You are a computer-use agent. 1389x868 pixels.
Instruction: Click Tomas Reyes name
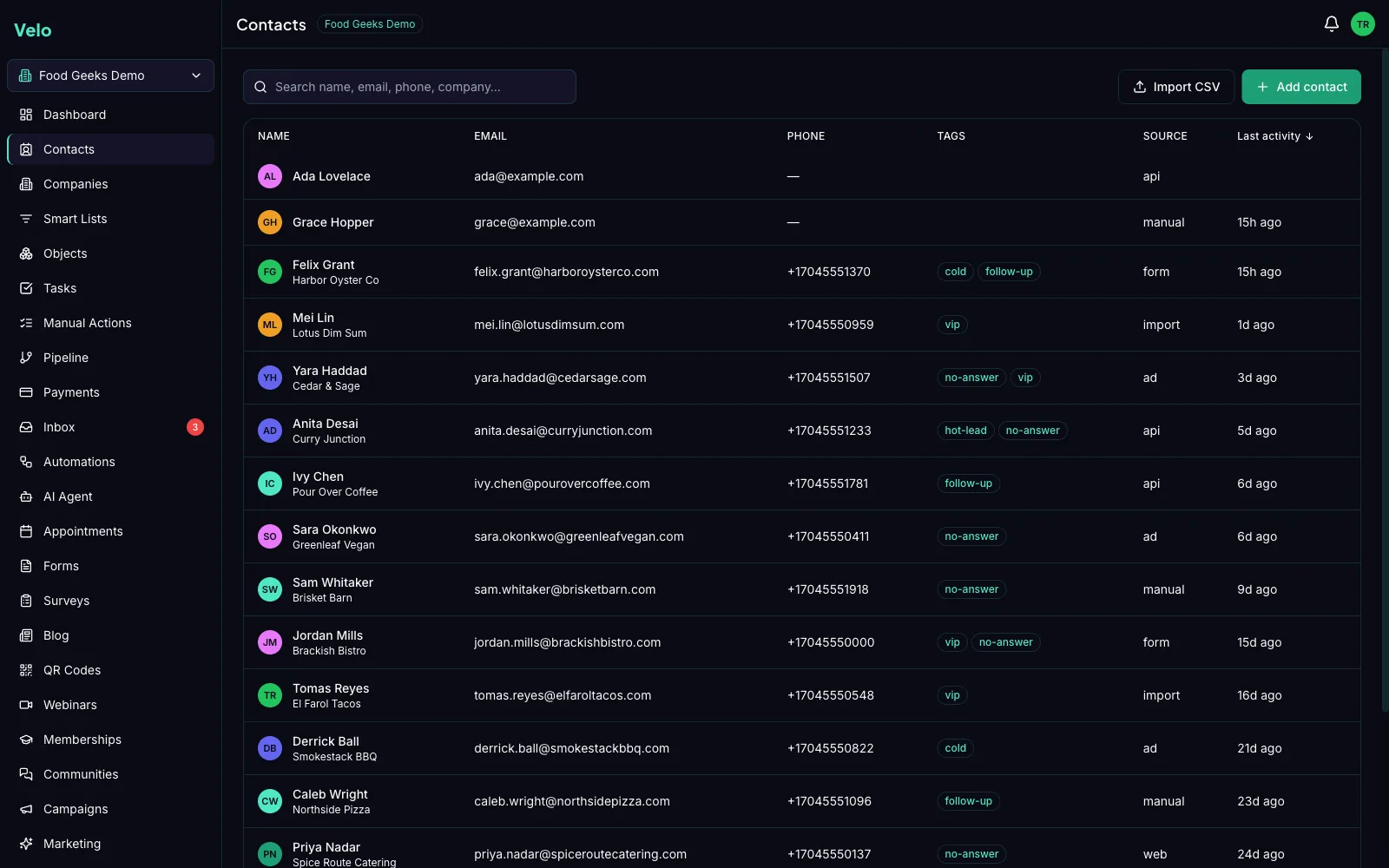331,688
